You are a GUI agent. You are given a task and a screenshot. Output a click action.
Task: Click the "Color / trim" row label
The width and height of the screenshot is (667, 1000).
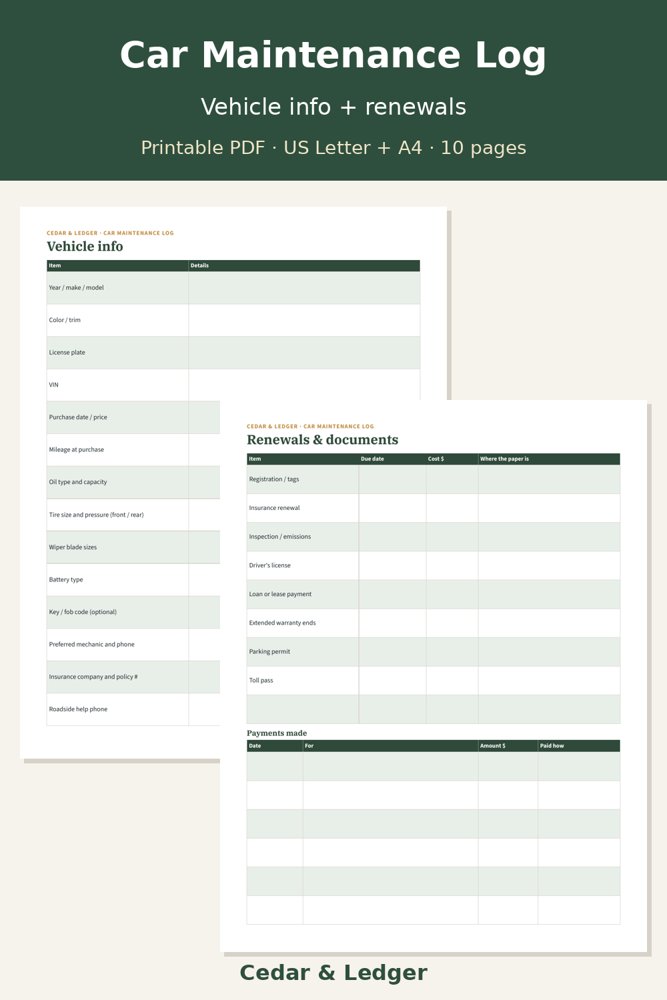pos(64,320)
